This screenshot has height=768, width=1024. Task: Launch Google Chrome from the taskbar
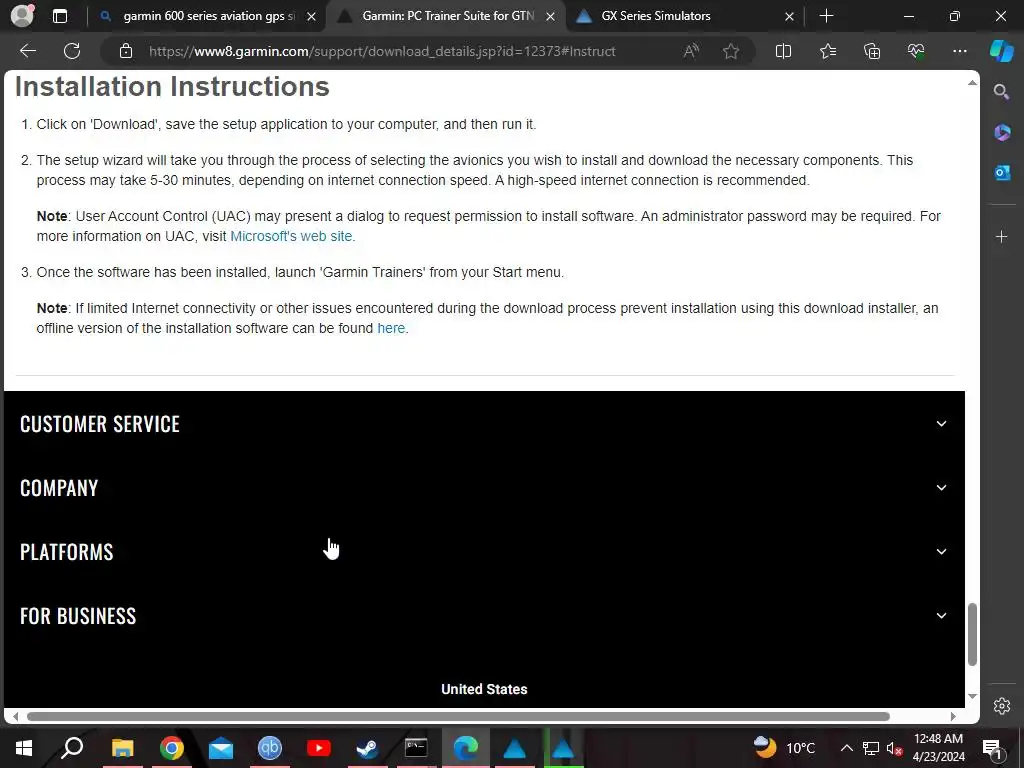(x=171, y=748)
